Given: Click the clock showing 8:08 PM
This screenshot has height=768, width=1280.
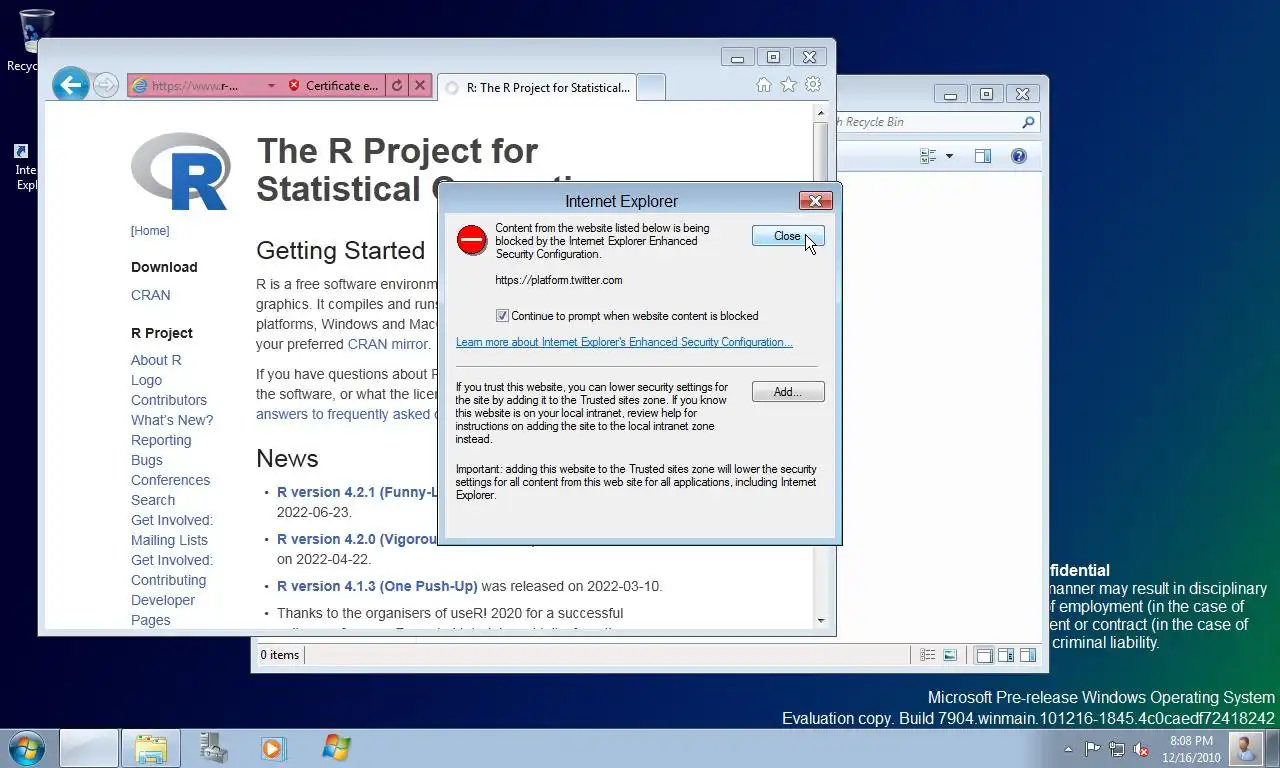Looking at the screenshot, I should click(x=1190, y=749).
